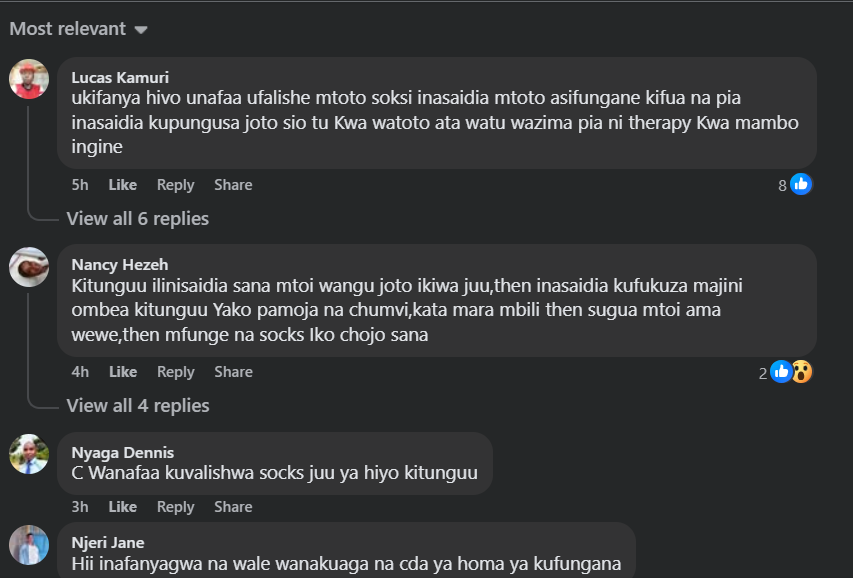Reply to Nancy Hezeh's comment

[x=175, y=372]
